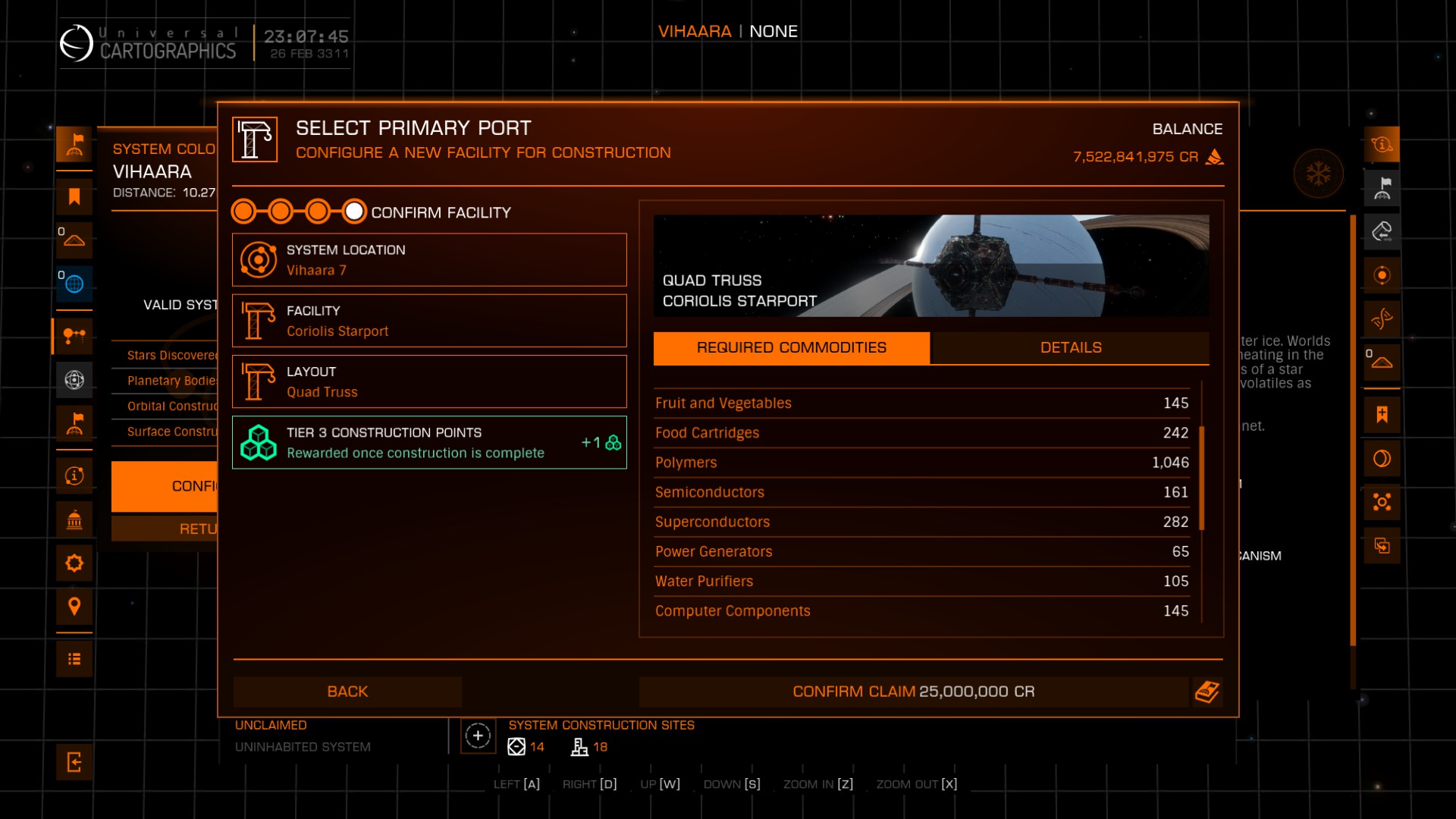
Task: Select first wizard step circle
Action: tap(244, 212)
